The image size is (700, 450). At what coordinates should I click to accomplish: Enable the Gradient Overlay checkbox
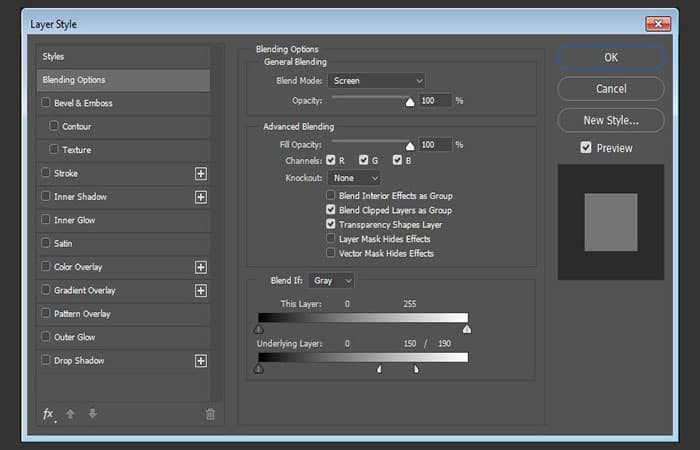click(46, 289)
